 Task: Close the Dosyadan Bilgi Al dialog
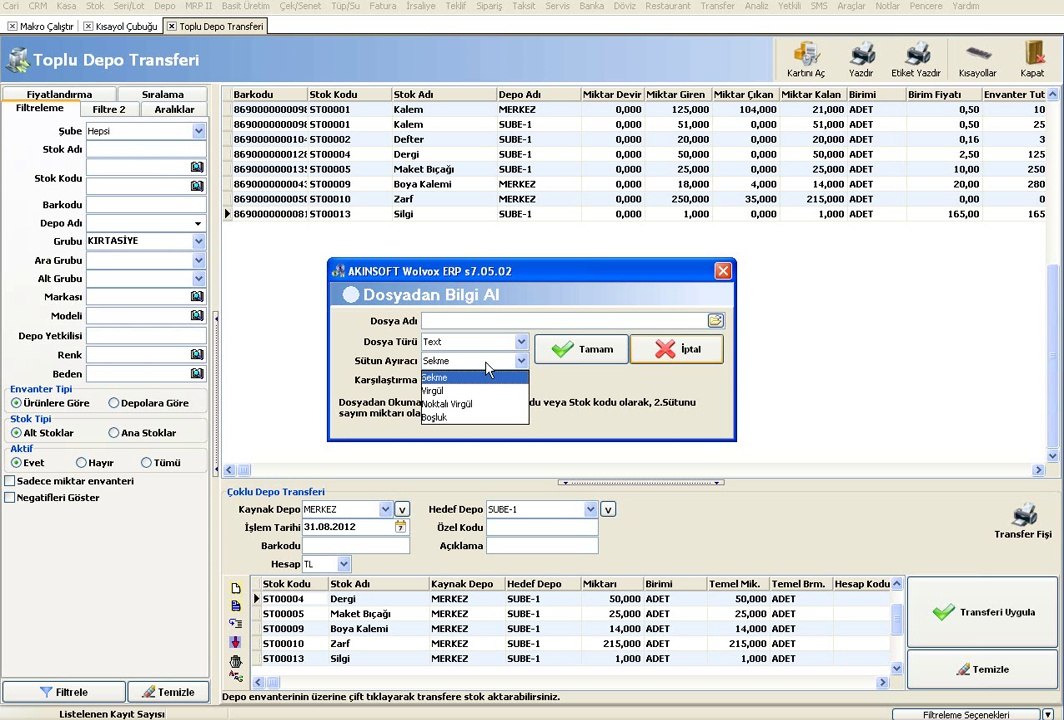coord(723,271)
